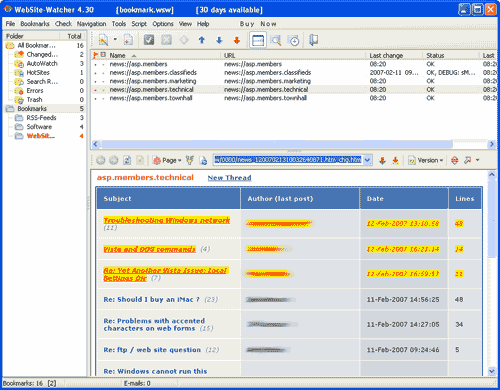Click the orange last change arrow icon

(x=395, y=160)
